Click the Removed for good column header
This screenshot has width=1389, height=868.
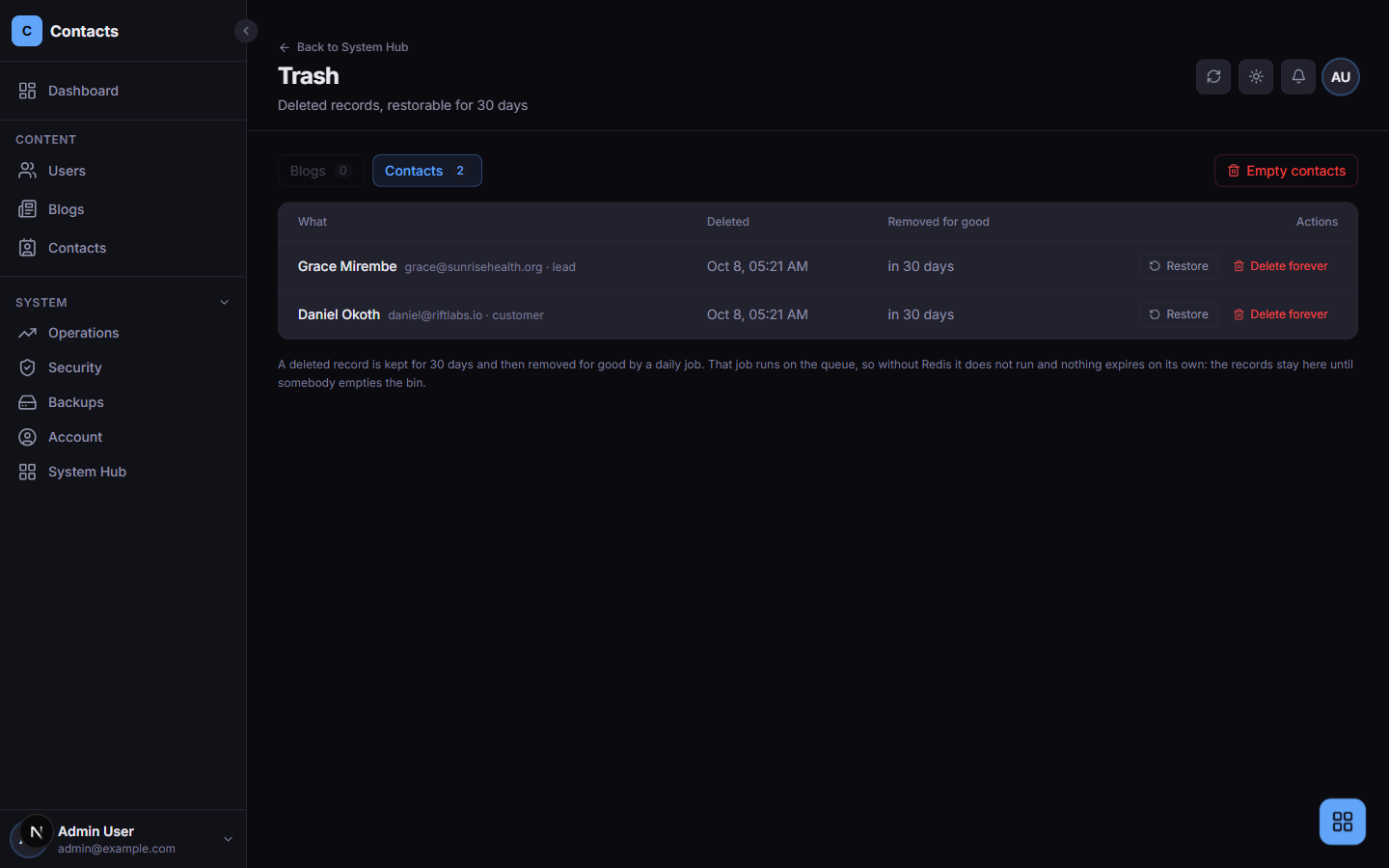[x=939, y=222]
